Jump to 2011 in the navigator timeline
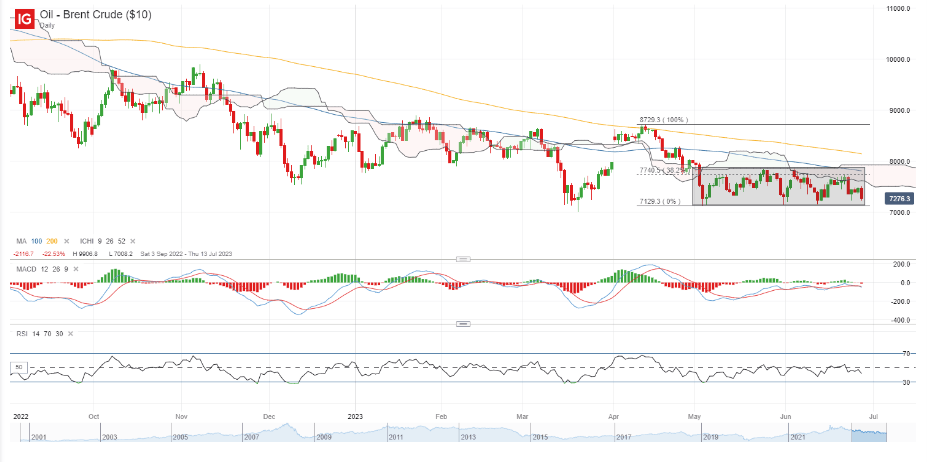Viewport: 927px width, 462px height. tap(396, 437)
